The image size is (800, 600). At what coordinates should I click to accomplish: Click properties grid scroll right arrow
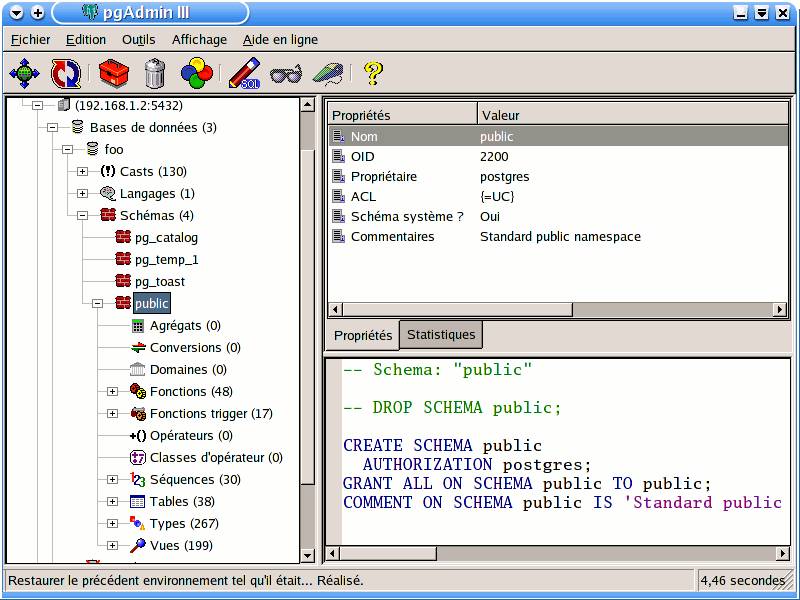pos(780,309)
